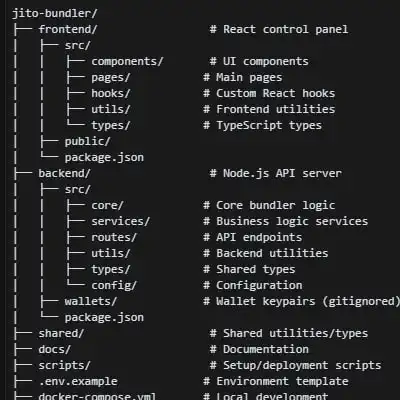
Task: Click the 'React control panel' comment text
Action: tap(286, 29)
